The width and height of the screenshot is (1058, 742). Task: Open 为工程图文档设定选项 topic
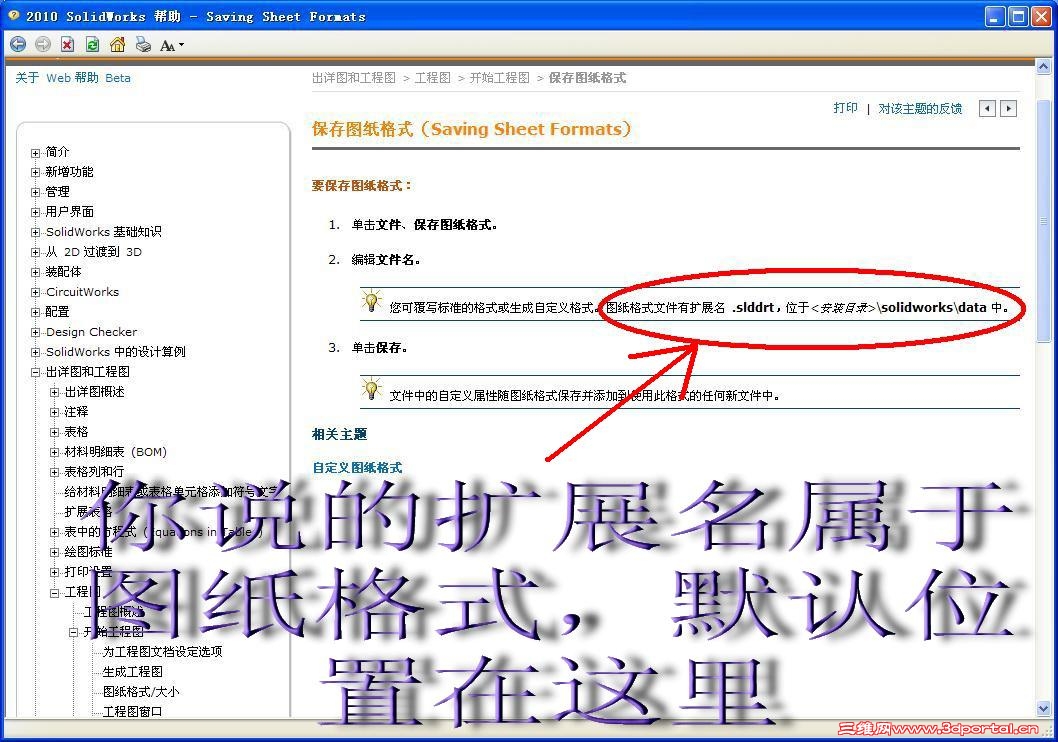click(163, 652)
